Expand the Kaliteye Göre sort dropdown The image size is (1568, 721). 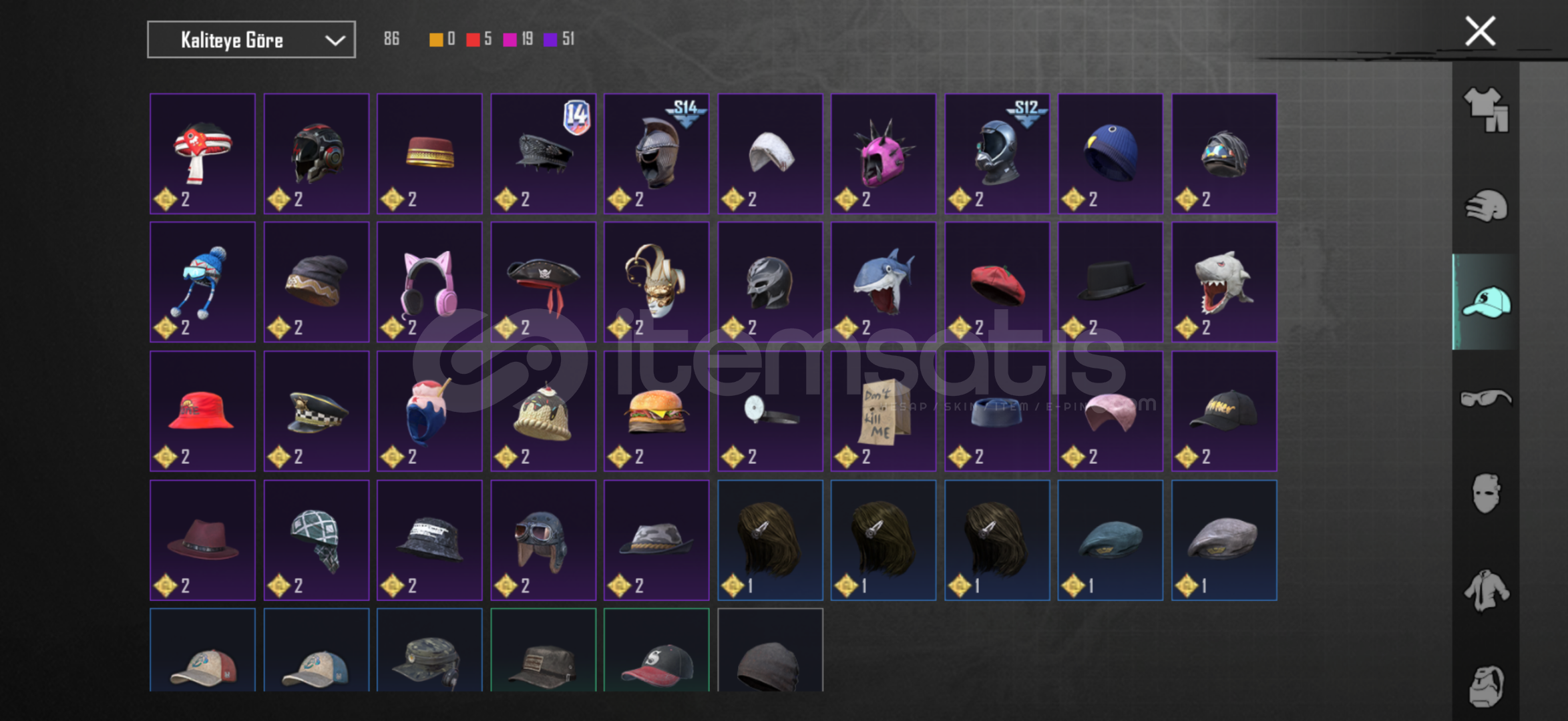click(251, 40)
